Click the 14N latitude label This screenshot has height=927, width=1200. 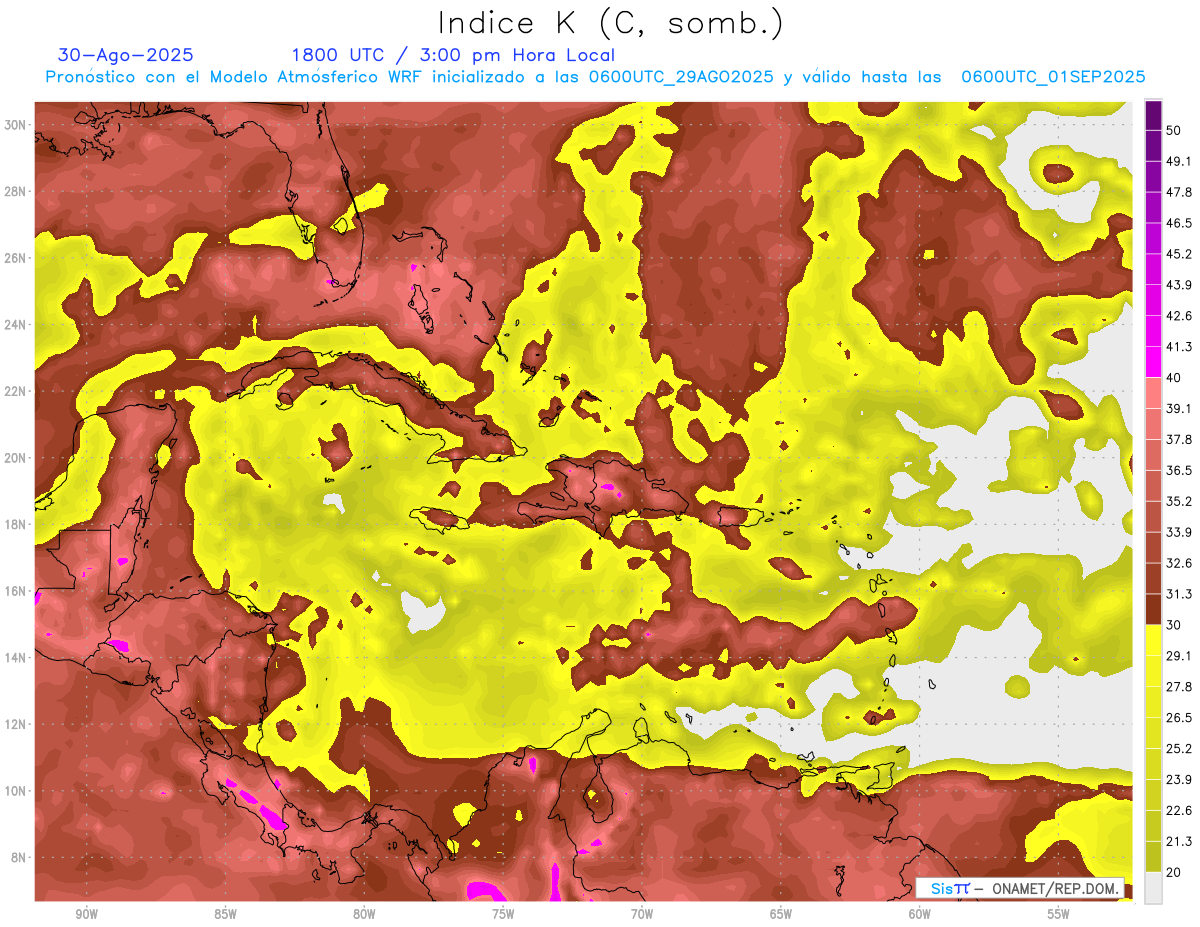pos(17,658)
